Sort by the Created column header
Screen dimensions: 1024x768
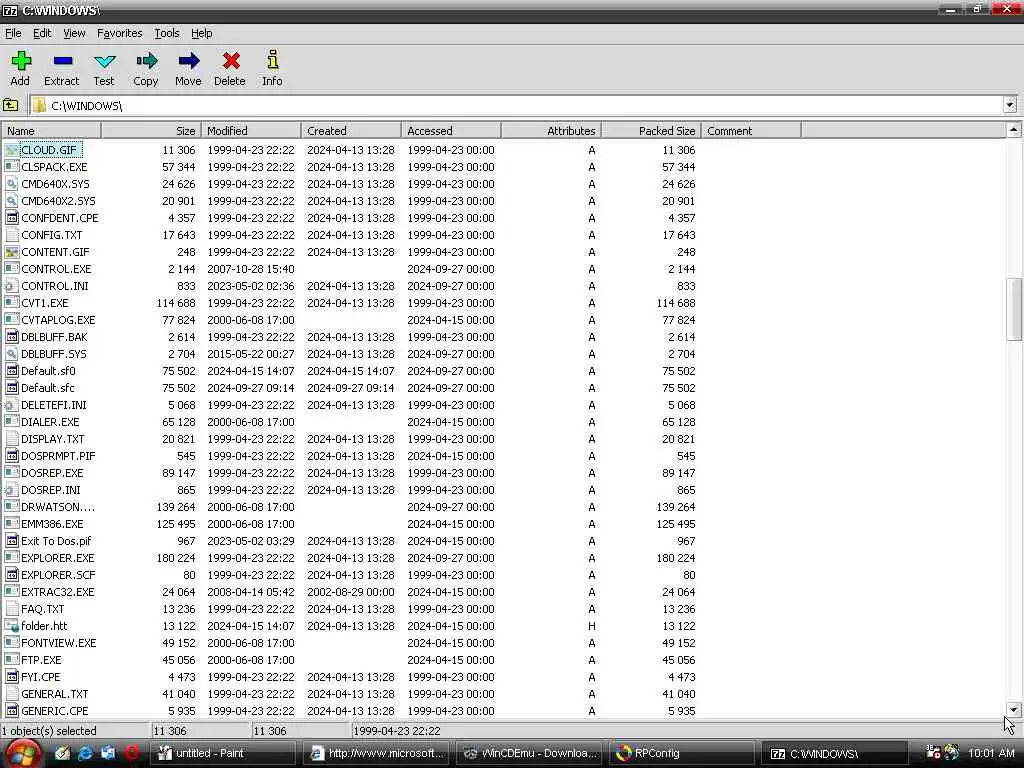point(351,131)
